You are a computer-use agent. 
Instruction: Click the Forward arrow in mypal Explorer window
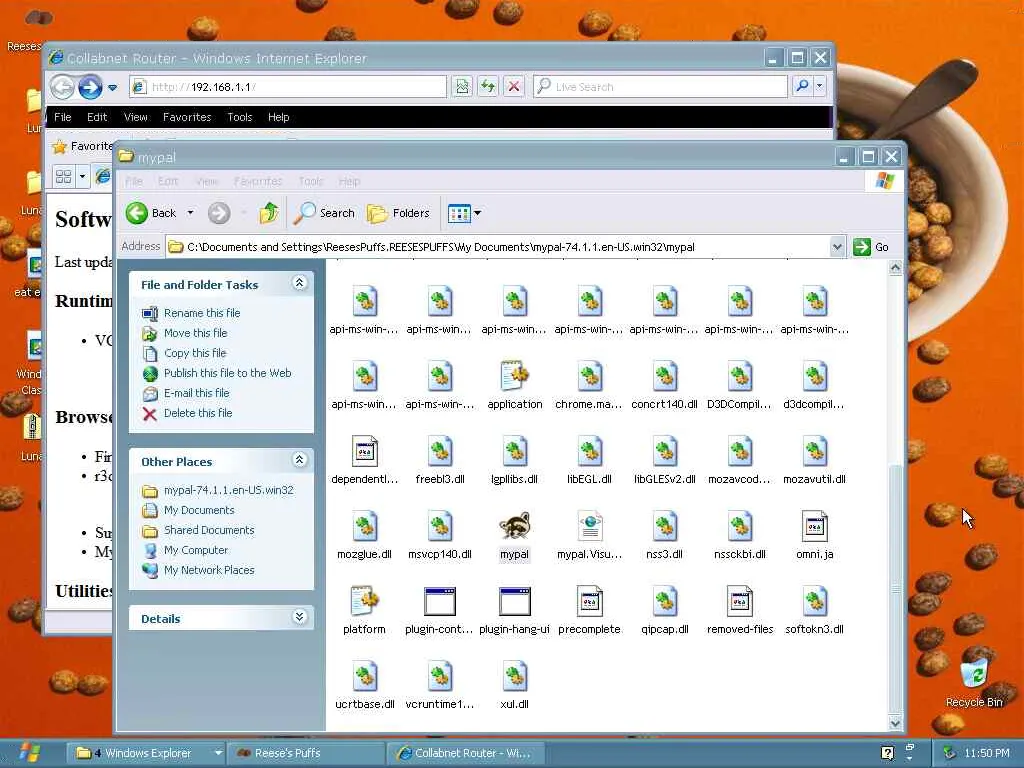tap(219, 213)
